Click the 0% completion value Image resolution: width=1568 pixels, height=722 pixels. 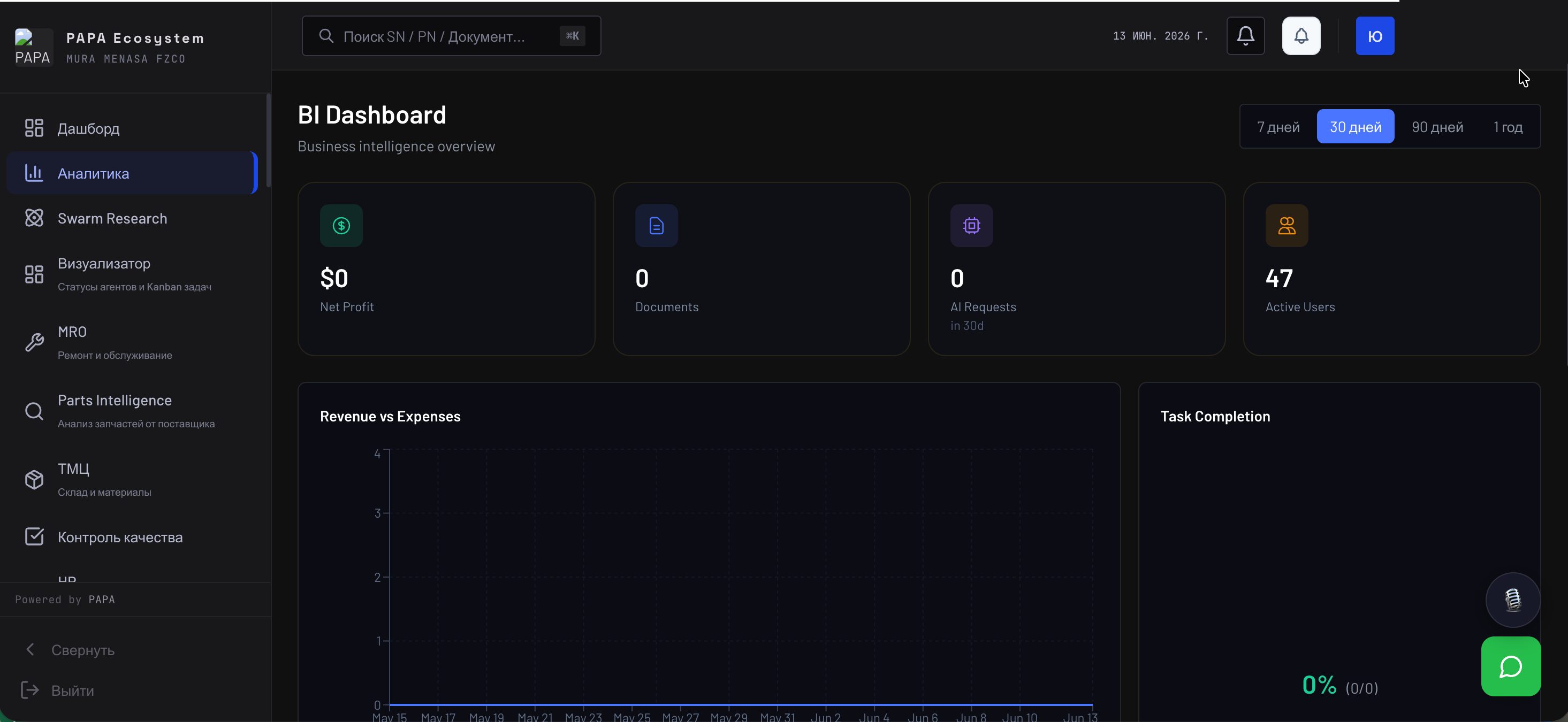pyautogui.click(x=1319, y=685)
